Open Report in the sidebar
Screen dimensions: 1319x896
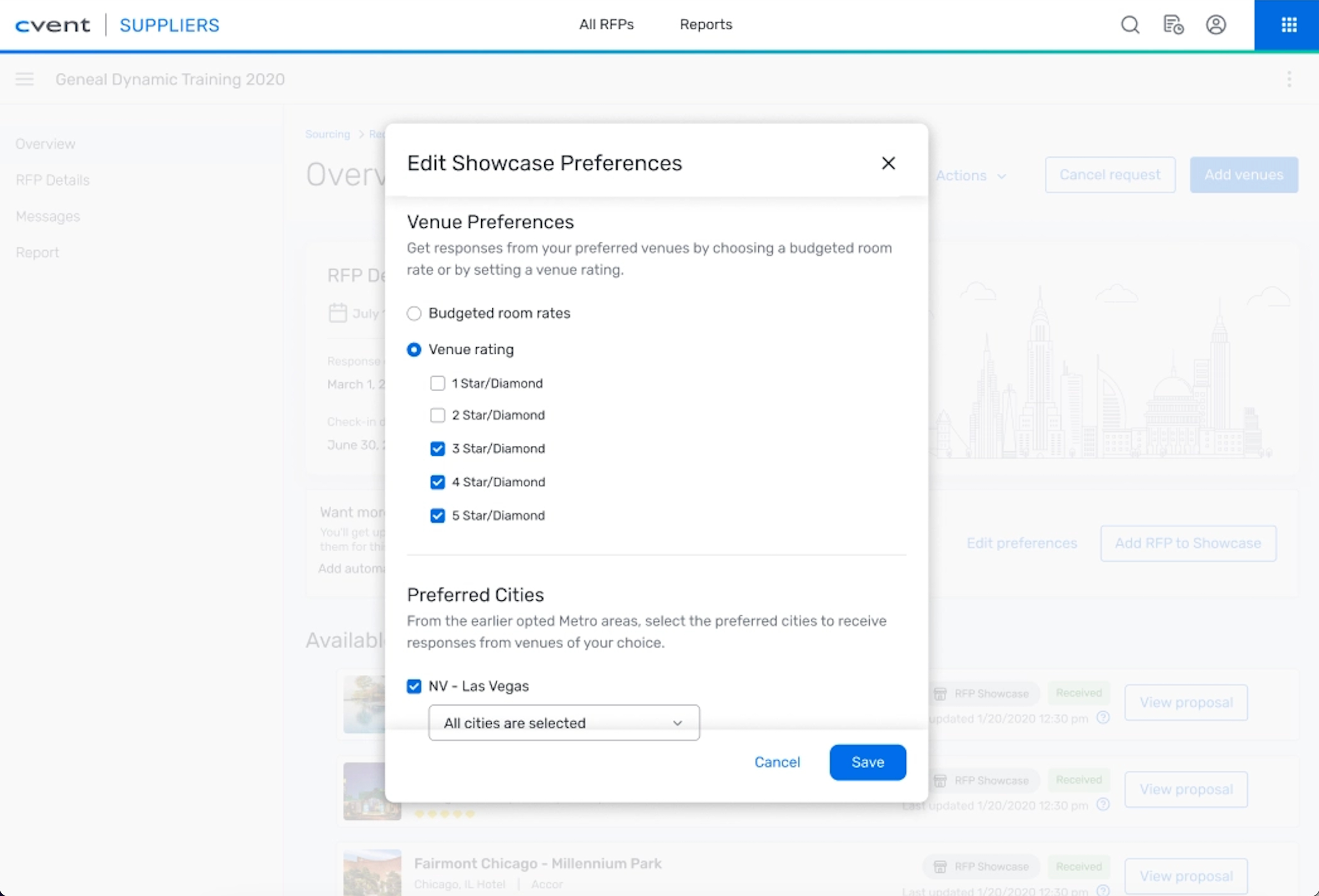coord(38,253)
